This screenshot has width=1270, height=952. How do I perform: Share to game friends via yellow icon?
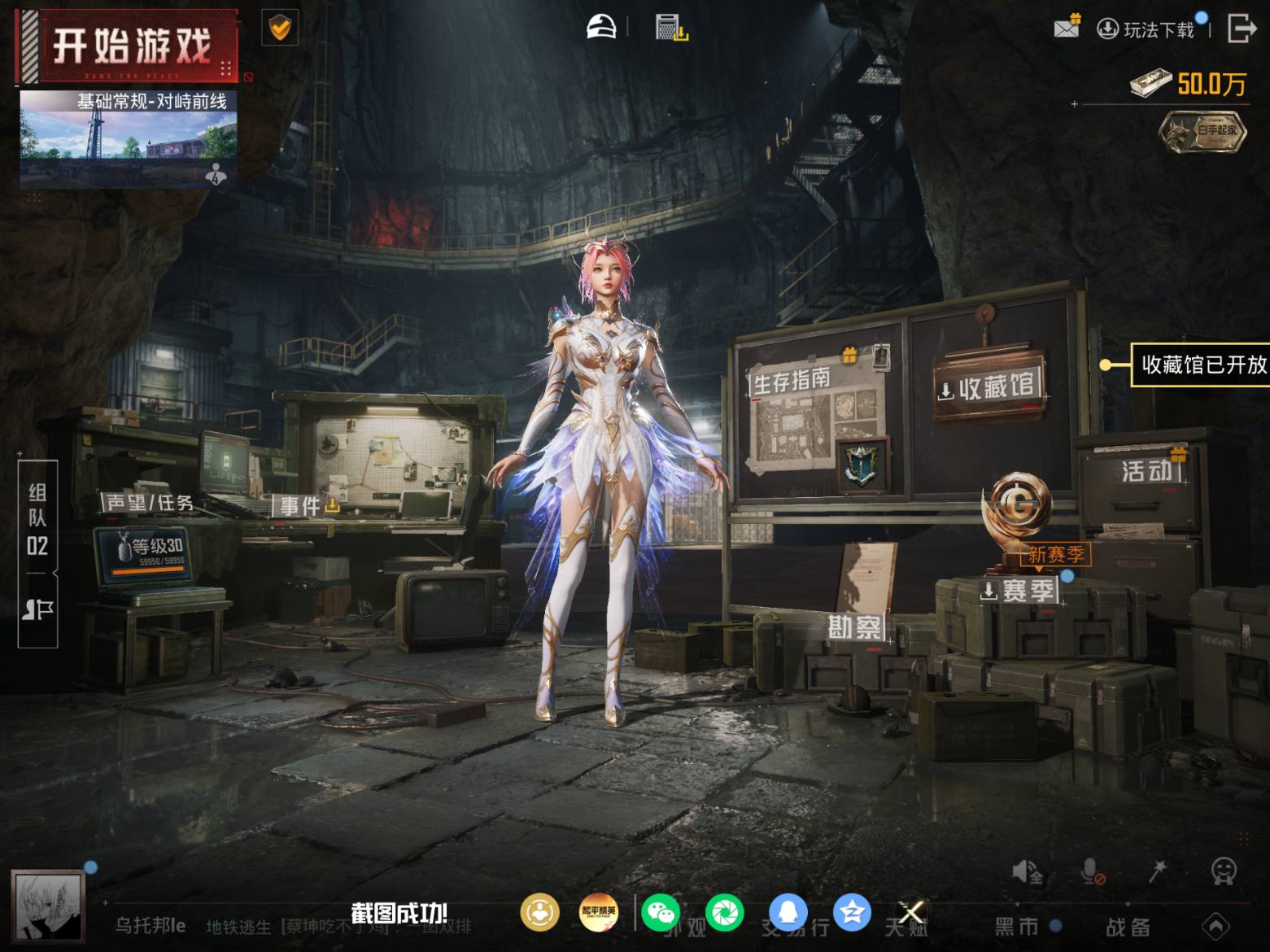click(539, 913)
